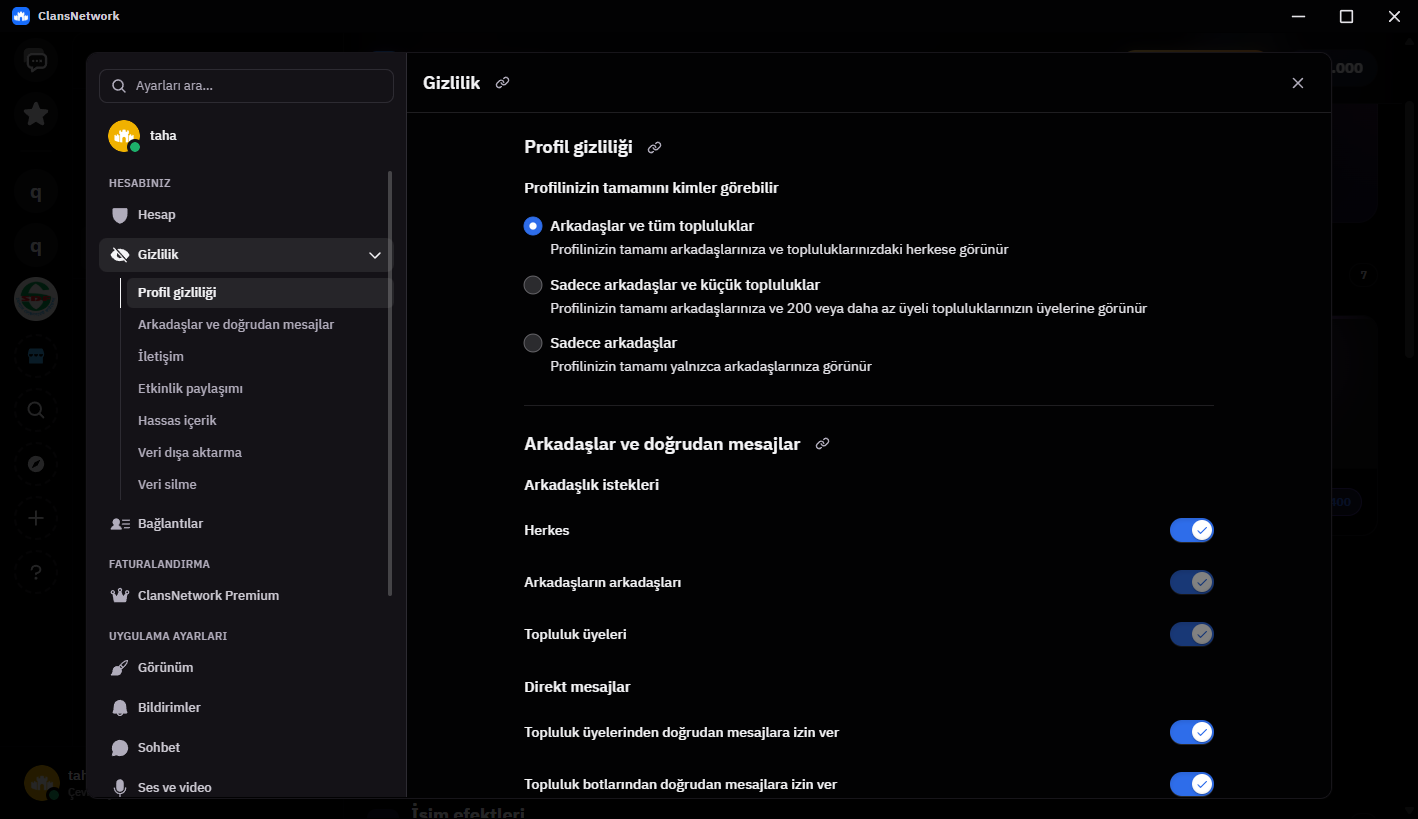Click the Arkadaşlık istekleri heading text

(x=591, y=485)
